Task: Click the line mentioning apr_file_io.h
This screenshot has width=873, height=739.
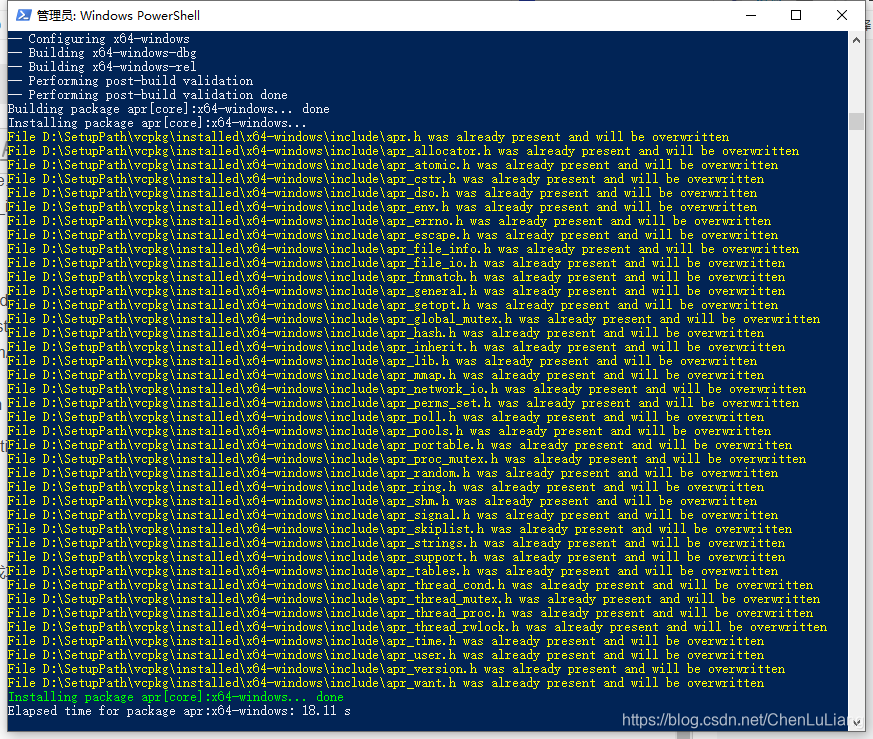Action: 396,263
